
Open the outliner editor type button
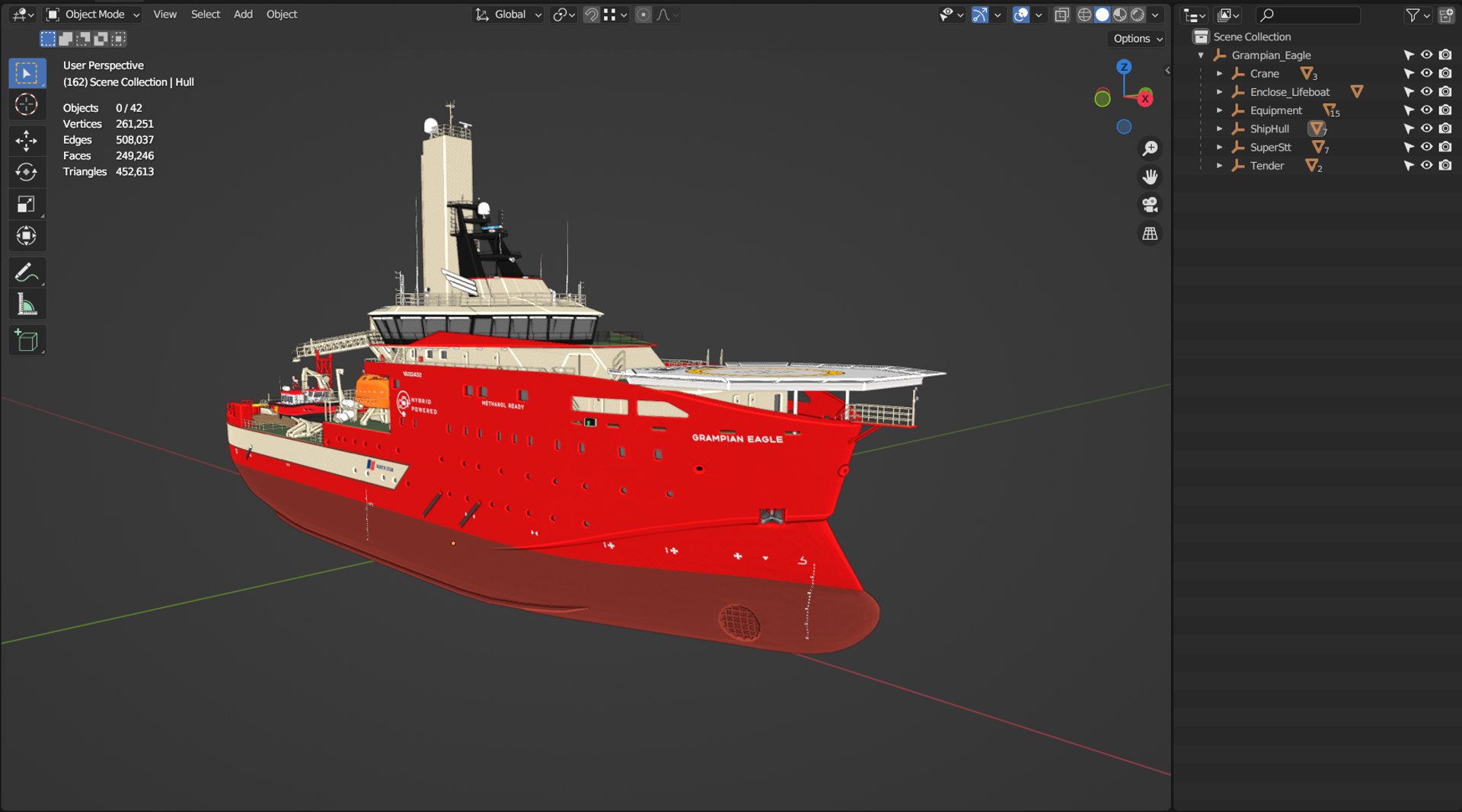[x=1194, y=14]
